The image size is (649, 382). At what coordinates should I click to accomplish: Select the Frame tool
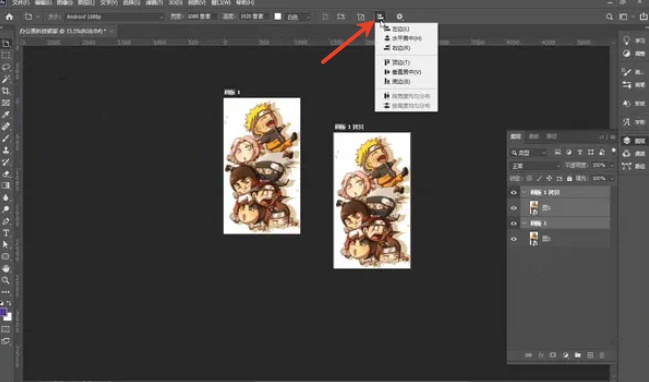(x=6, y=103)
